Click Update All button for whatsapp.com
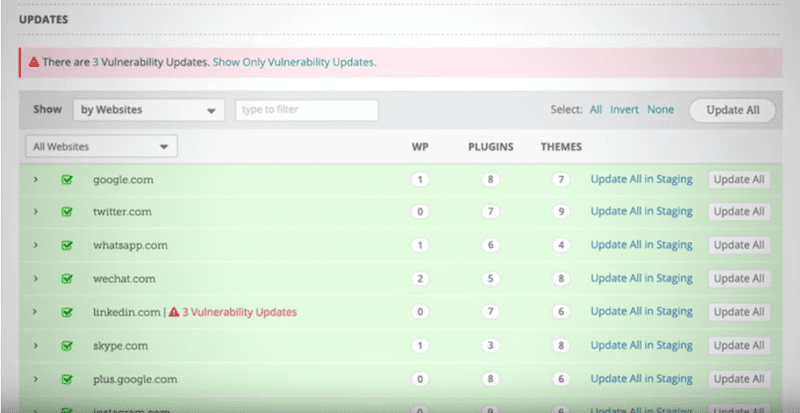The width and height of the screenshot is (800, 413). [x=739, y=245]
